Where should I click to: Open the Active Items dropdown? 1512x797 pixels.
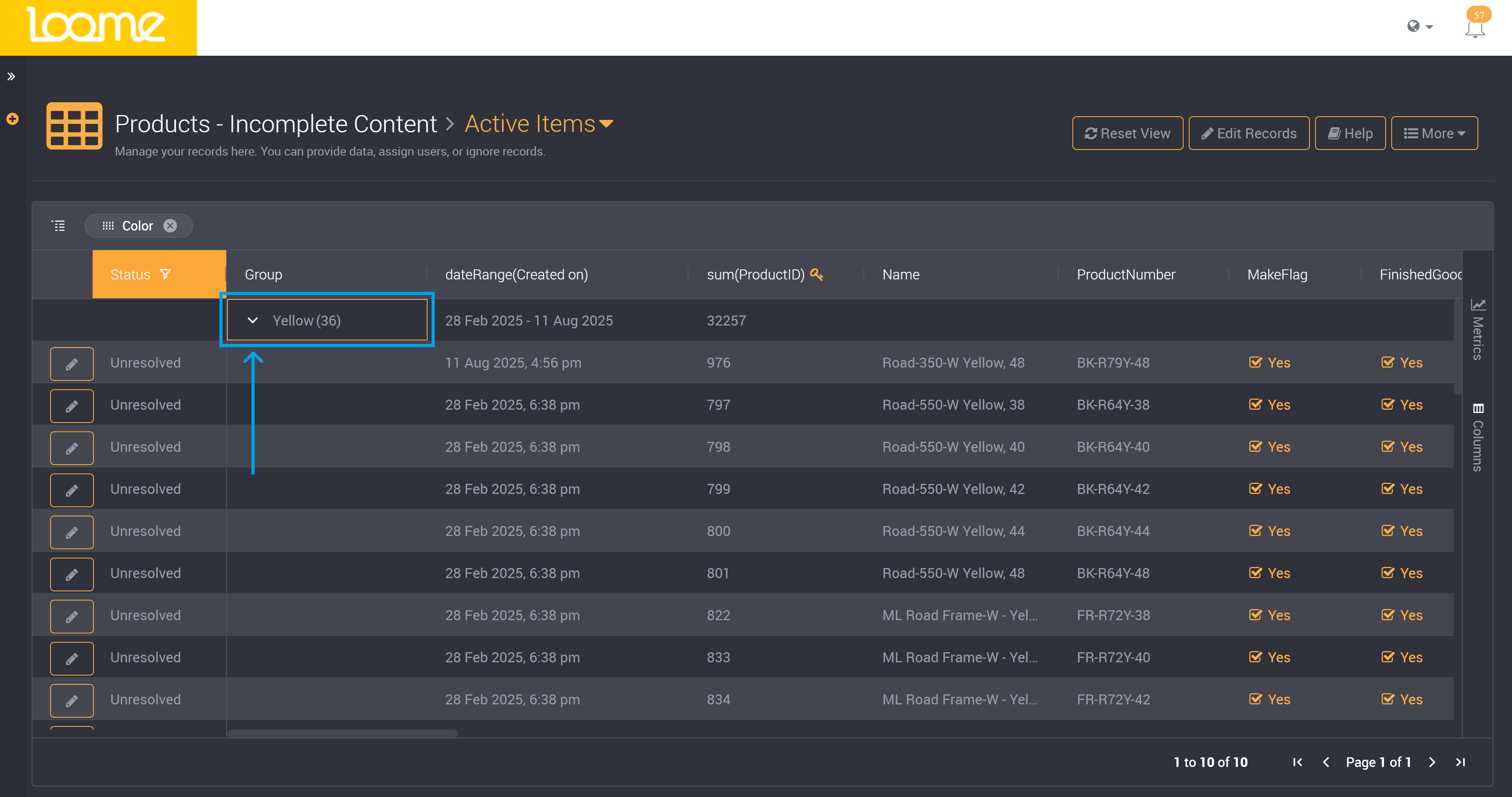pos(539,124)
